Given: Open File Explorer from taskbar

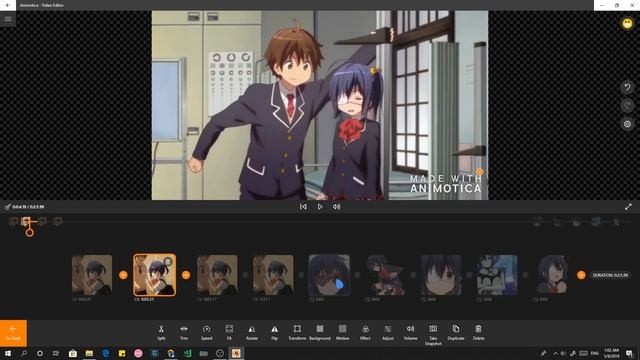Looking at the screenshot, I should [x=89, y=353].
